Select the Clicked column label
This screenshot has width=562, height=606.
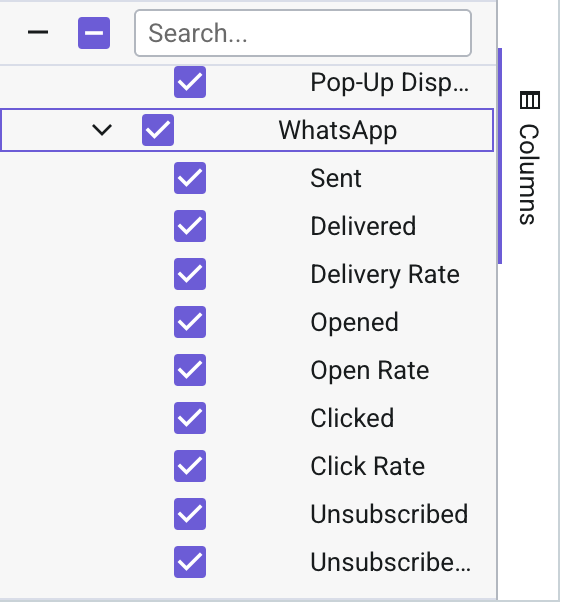coord(352,418)
